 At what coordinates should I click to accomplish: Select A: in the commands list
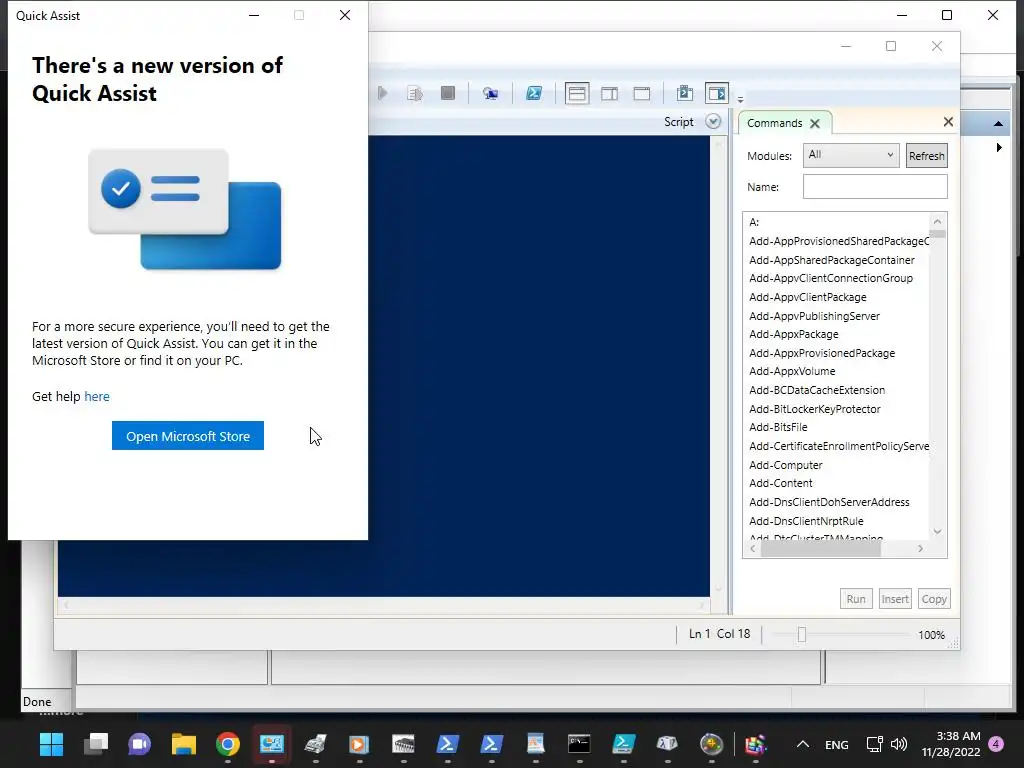click(x=754, y=222)
